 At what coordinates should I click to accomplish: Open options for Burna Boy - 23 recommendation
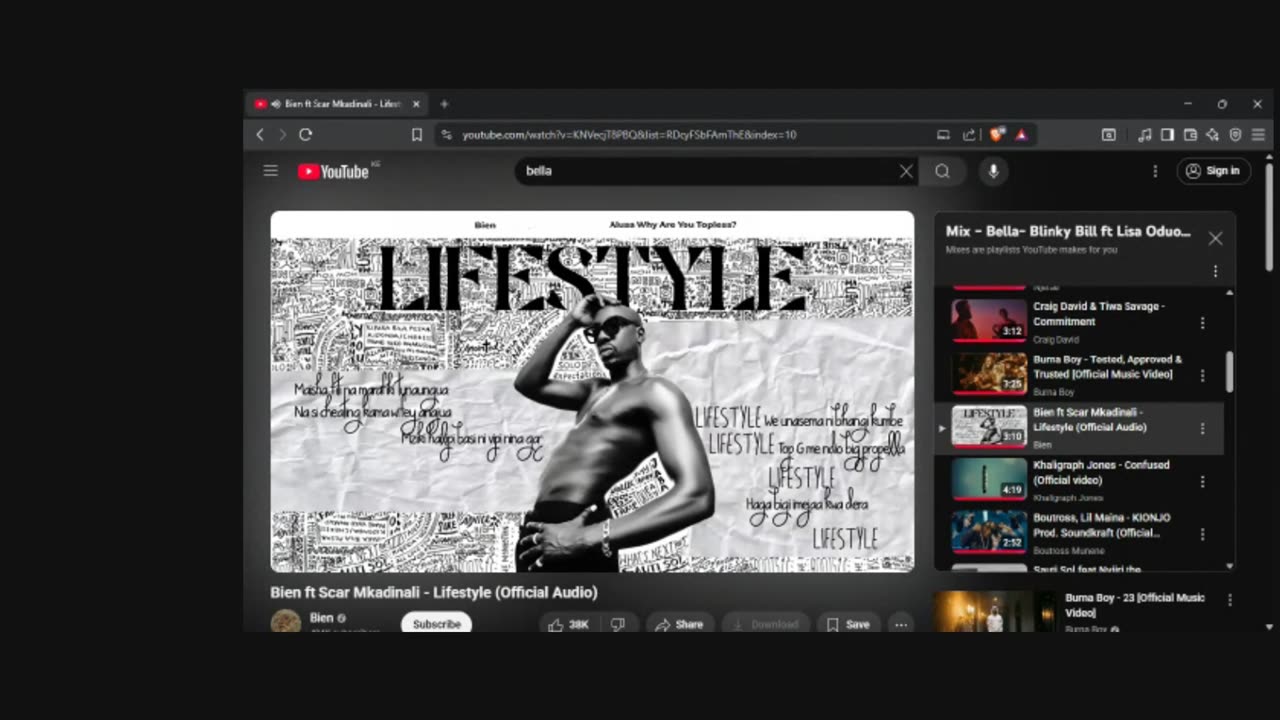coord(1230,600)
